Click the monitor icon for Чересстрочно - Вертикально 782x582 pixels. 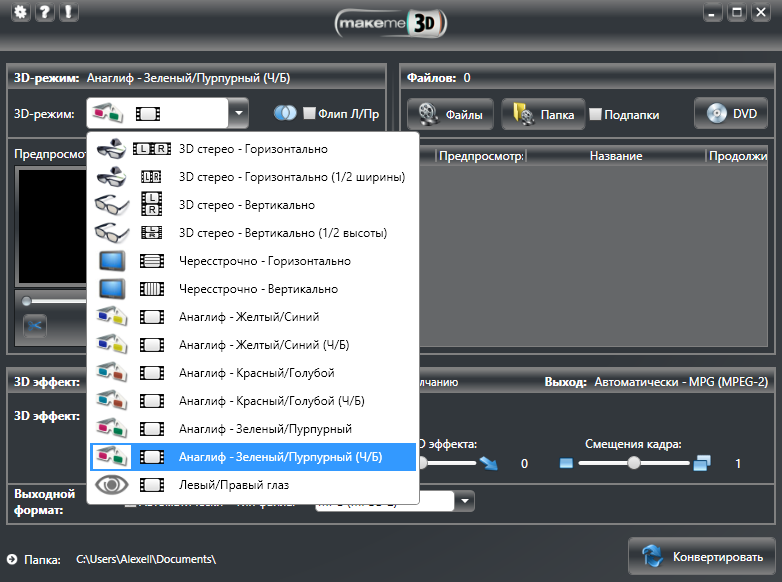(x=112, y=289)
